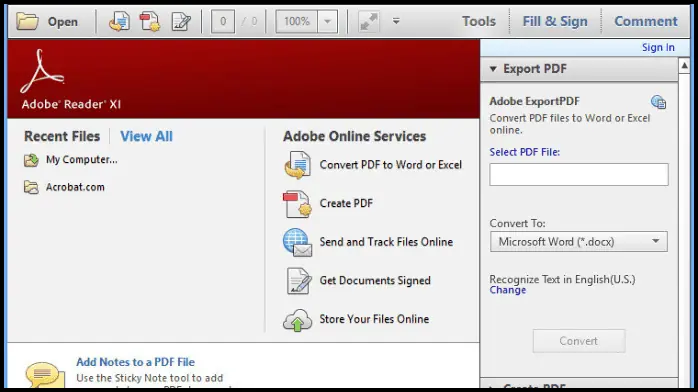
Task: Collapse the Export PDF section
Action: [x=493, y=69]
